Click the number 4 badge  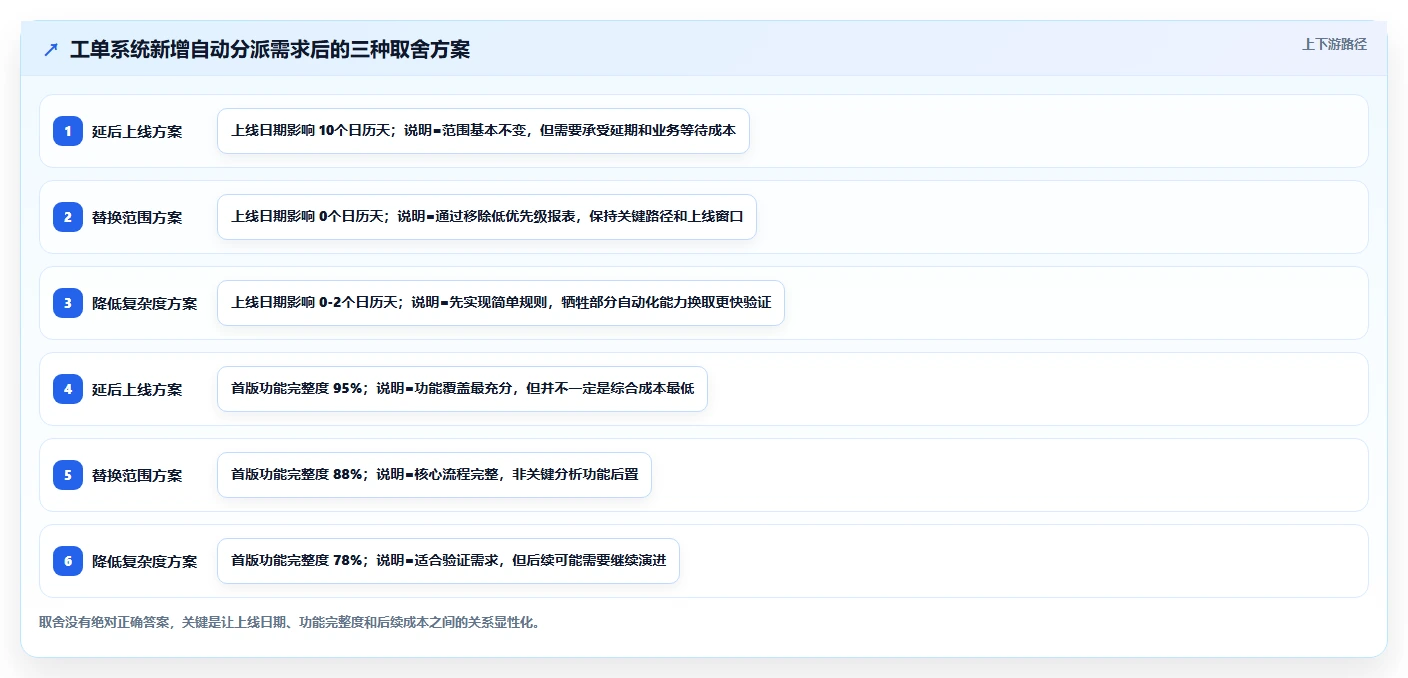pyautogui.click(x=68, y=389)
